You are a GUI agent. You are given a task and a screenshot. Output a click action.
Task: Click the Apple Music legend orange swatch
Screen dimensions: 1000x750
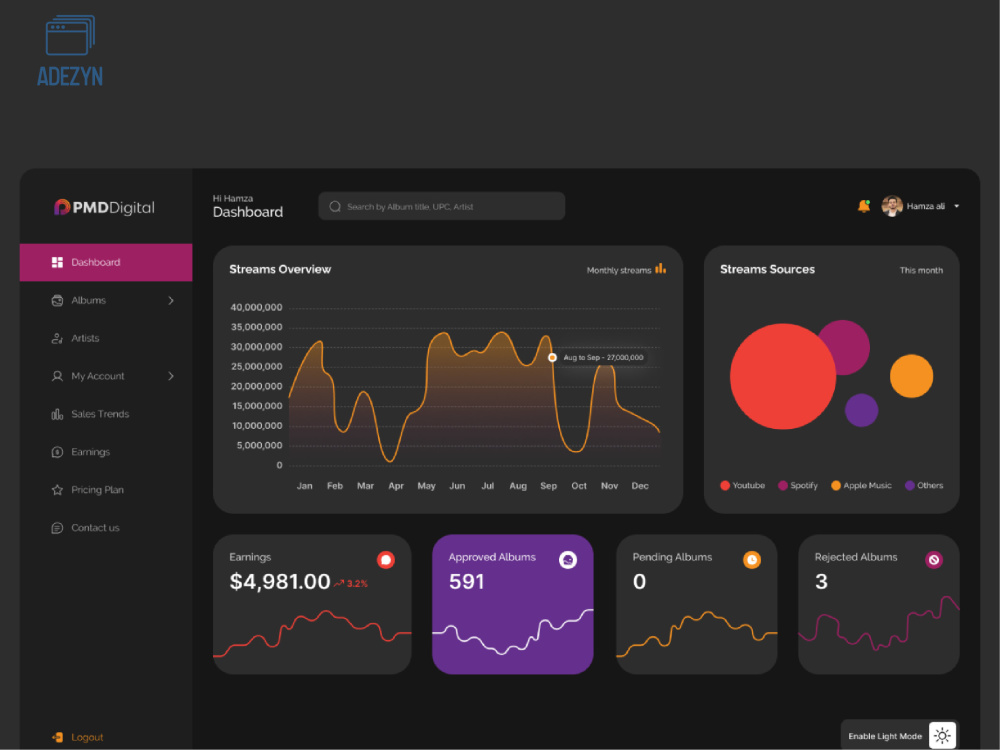(835, 485)
